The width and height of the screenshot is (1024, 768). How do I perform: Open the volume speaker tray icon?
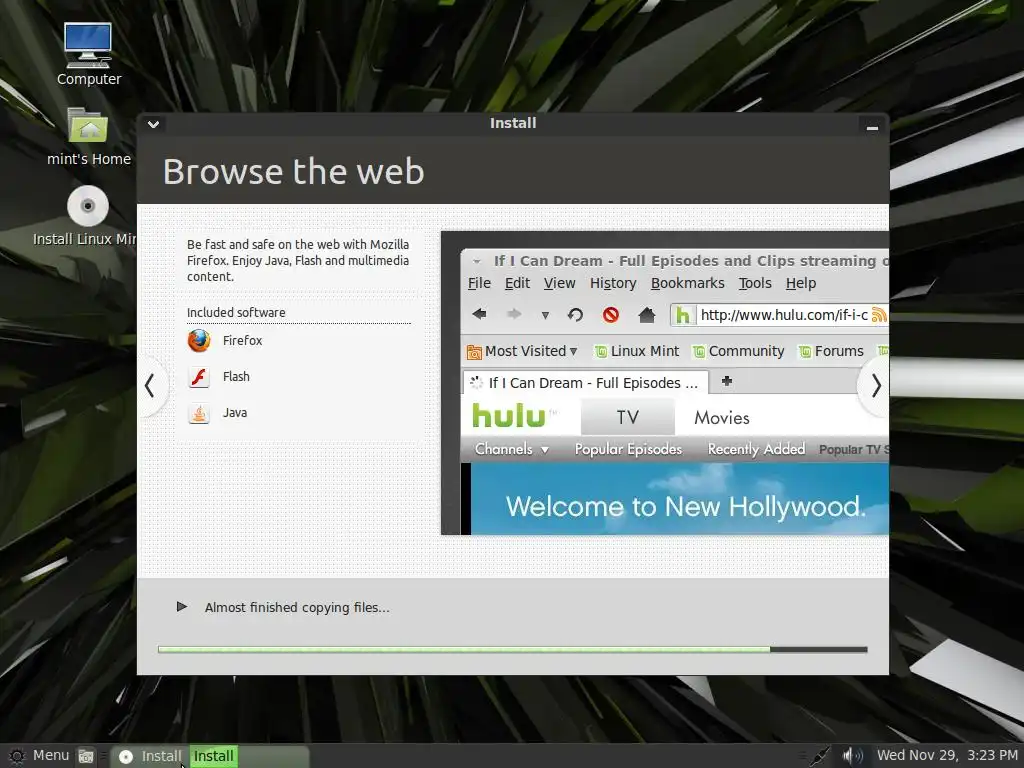(x=853, y=756)
